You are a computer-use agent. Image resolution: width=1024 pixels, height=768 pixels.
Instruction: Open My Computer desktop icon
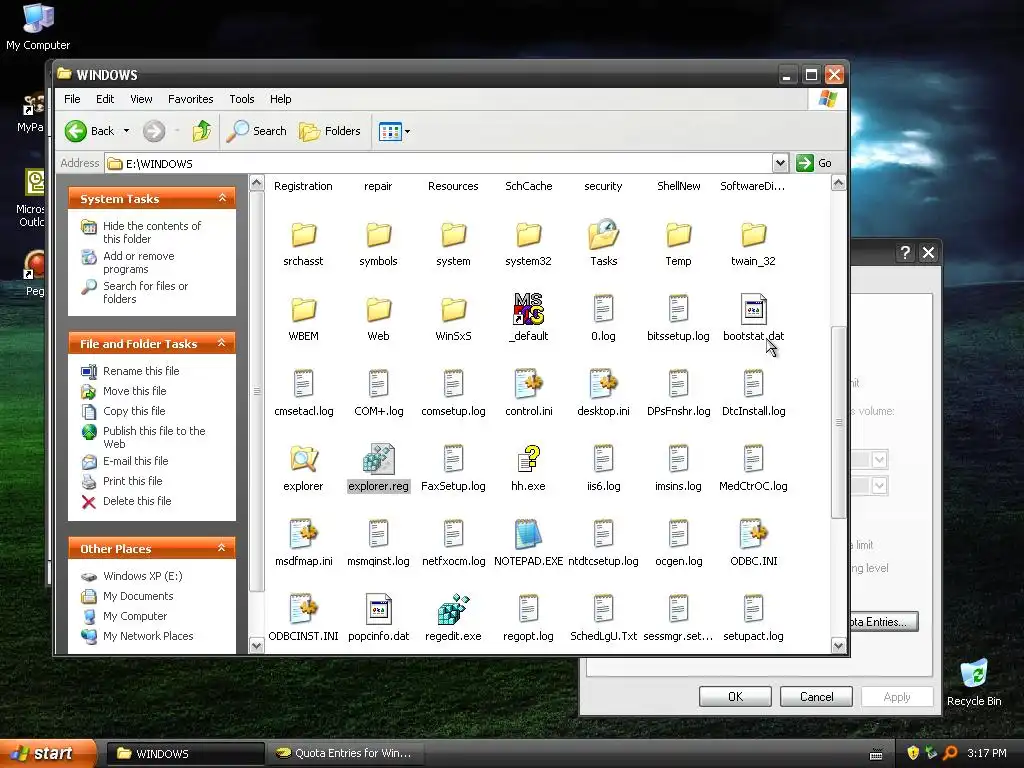point(38,26)
